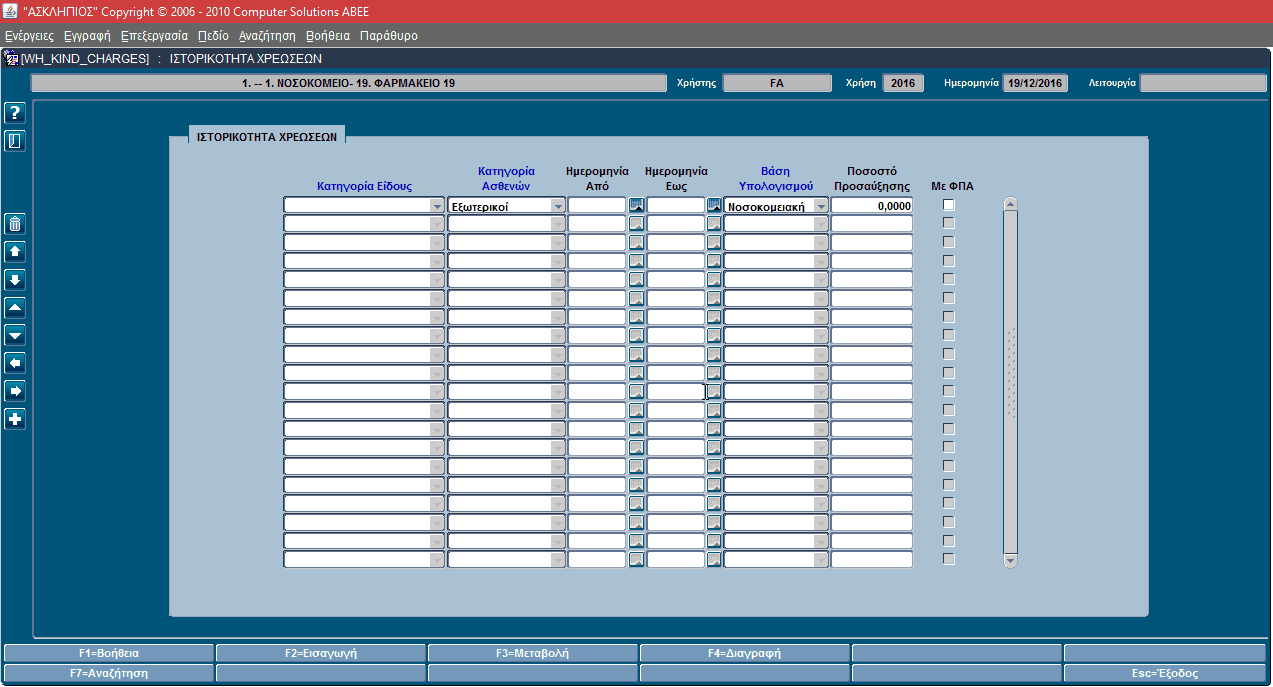Open the Βοήθεια menu
1273x687 pixels.
click(x=328, y=35)
